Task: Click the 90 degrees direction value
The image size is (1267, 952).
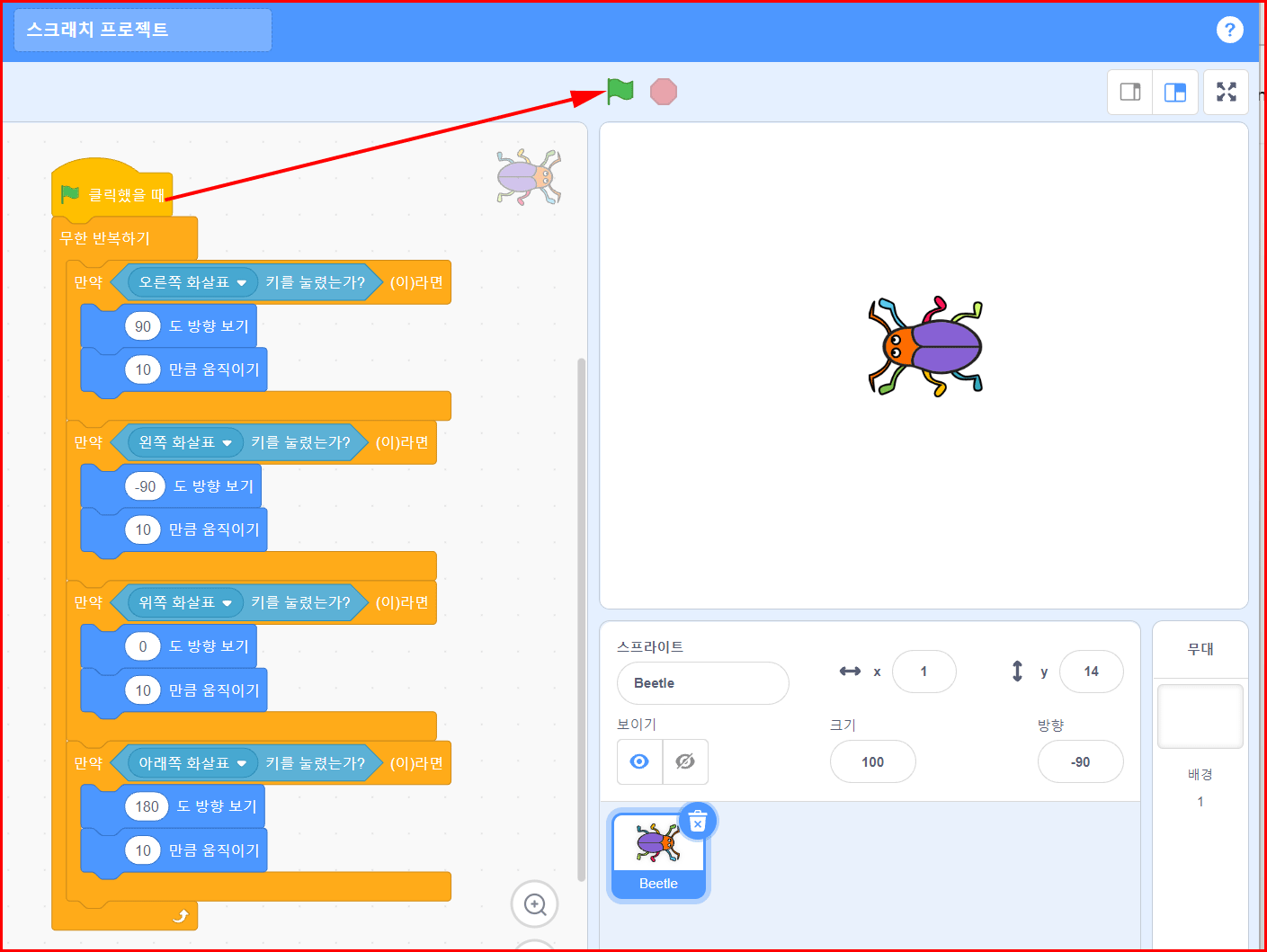Action: click(143, 326)
